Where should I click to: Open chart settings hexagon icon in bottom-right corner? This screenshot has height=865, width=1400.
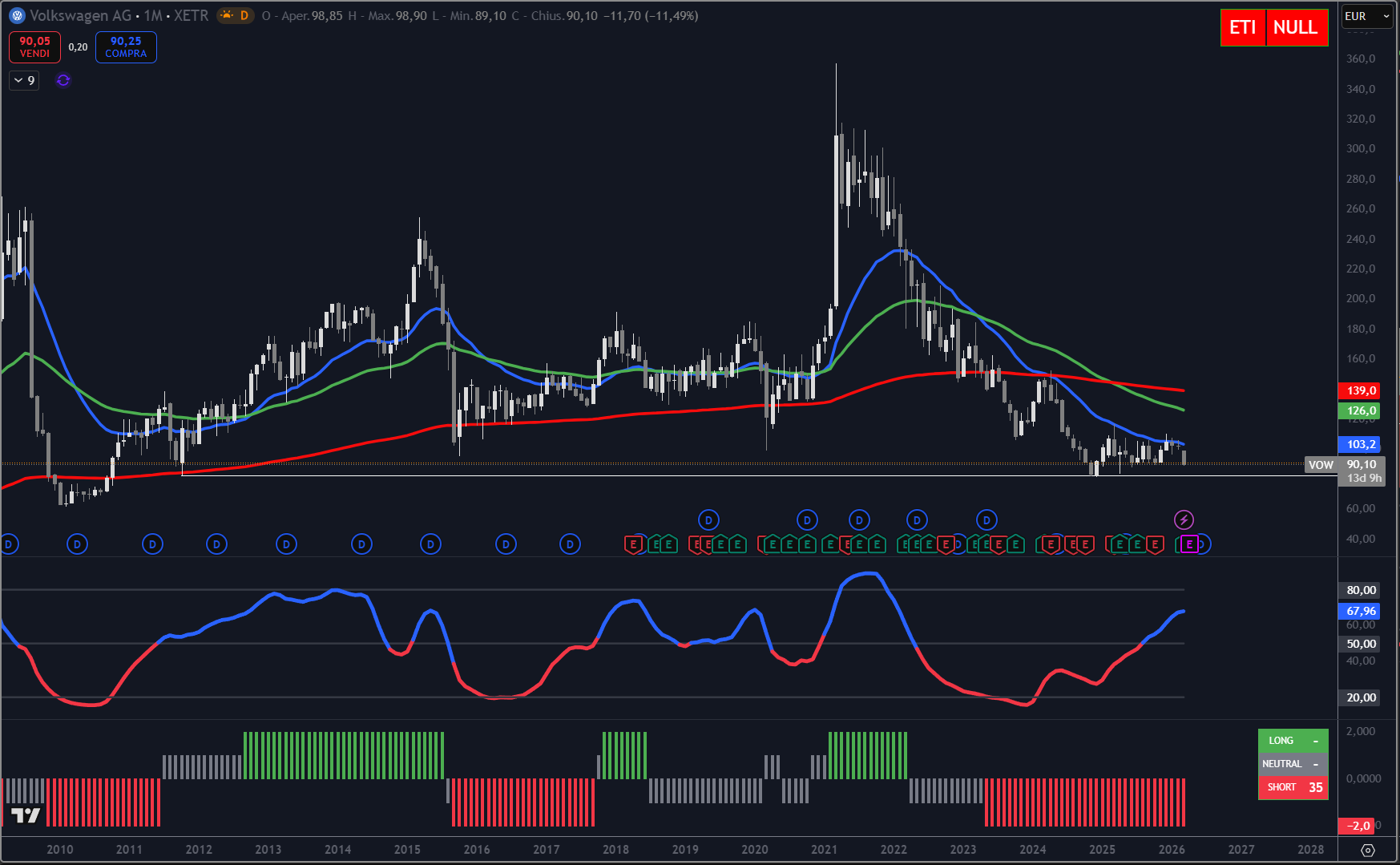click(x=1368, y=850)
